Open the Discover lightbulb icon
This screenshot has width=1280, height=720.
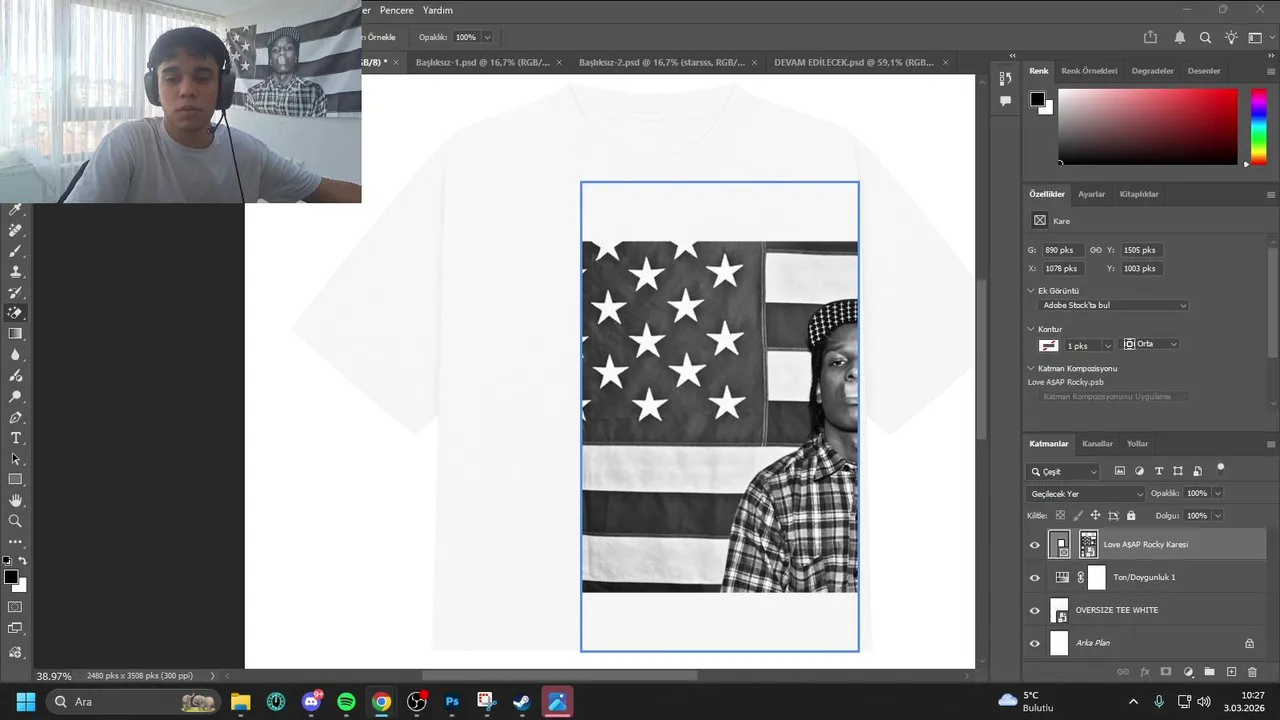click(1231, 37)
